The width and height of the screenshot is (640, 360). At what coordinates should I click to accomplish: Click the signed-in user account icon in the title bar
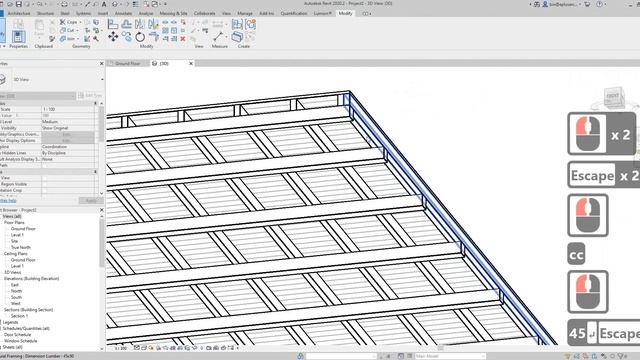click(x=545, y=4)
